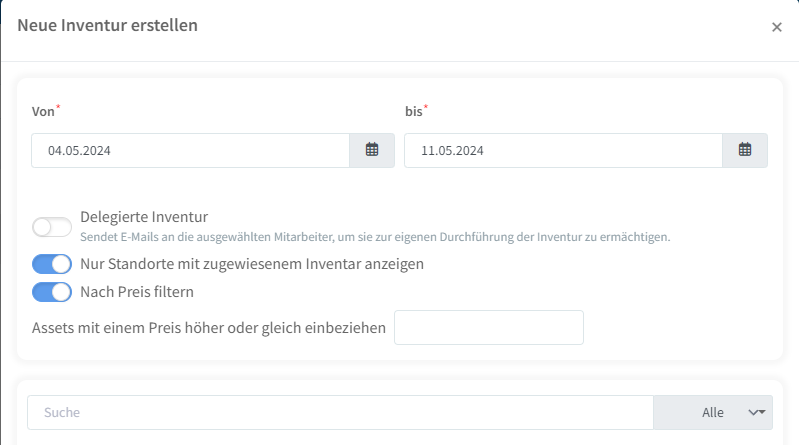The image size is (799, 445).
Task: Click the bis field label
Action: 414,111
